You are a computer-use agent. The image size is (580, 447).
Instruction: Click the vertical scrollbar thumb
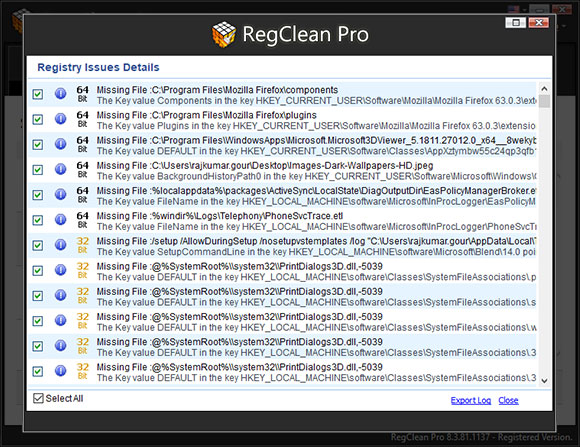click(544, 101)
